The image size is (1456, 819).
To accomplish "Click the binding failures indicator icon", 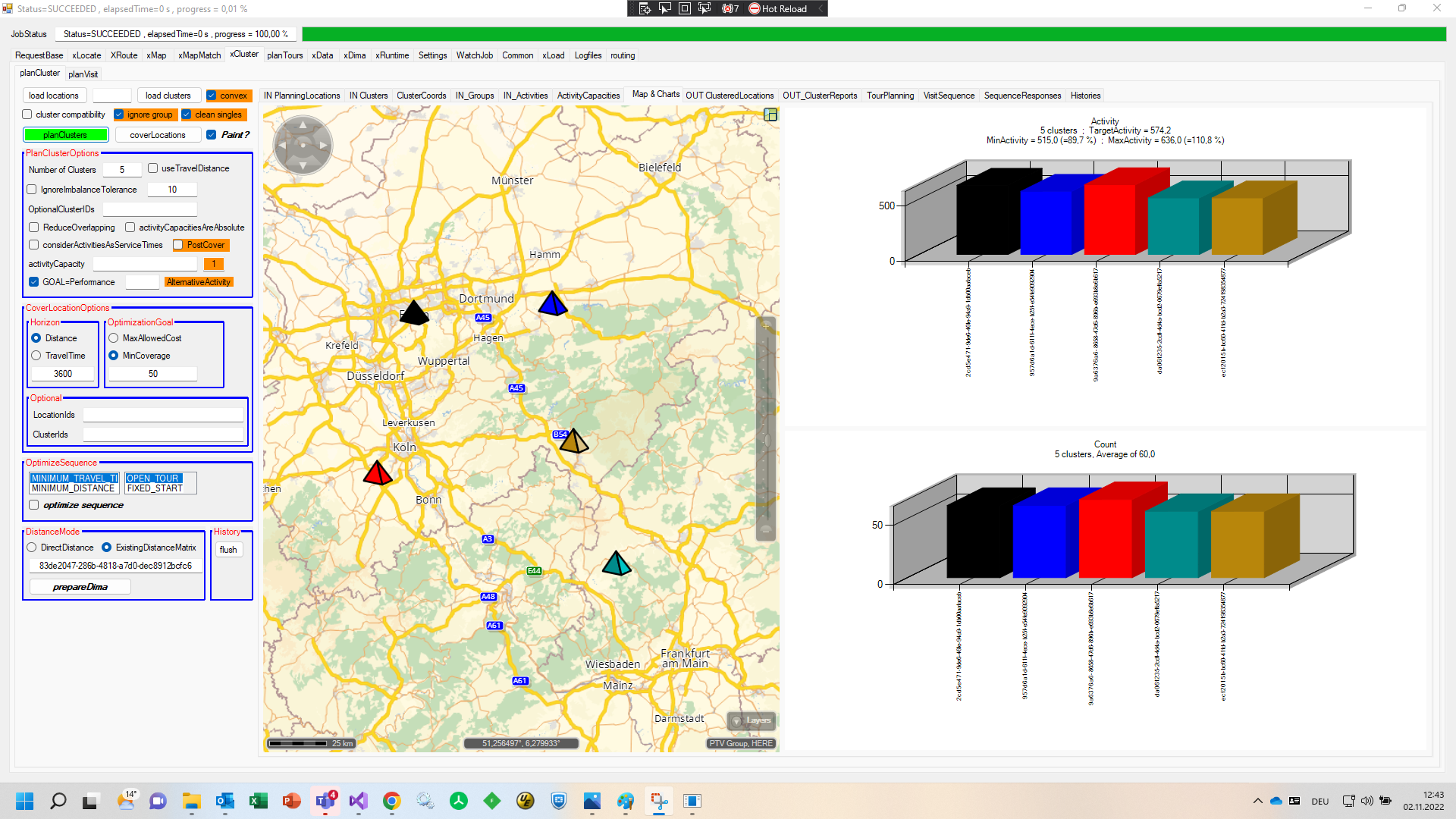I will [x=730, y=8].
